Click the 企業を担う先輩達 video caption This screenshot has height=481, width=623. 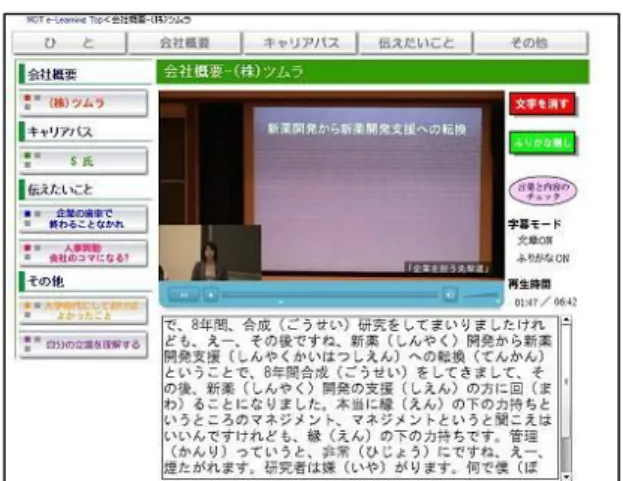click(x=448, y=269)
